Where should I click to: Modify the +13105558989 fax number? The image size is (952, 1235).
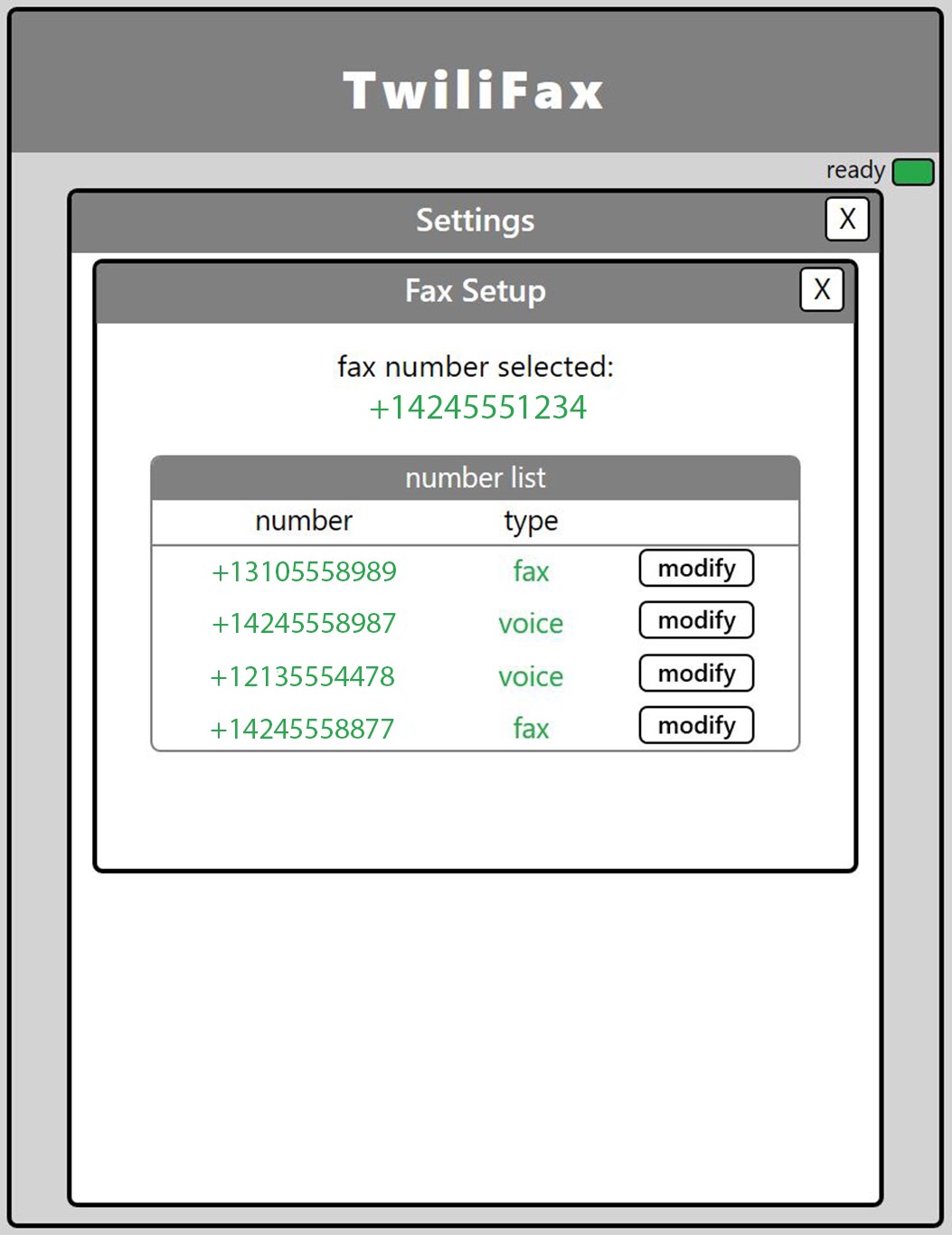(696, 568)
